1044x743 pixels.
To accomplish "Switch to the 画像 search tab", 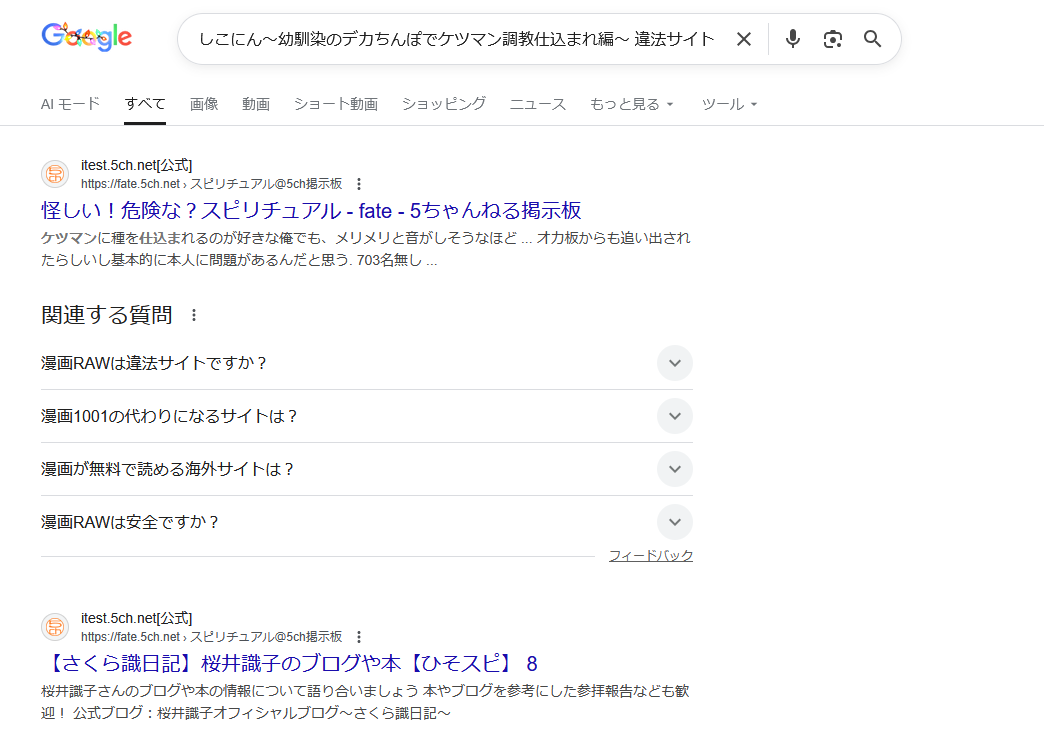I will [204, 103].
